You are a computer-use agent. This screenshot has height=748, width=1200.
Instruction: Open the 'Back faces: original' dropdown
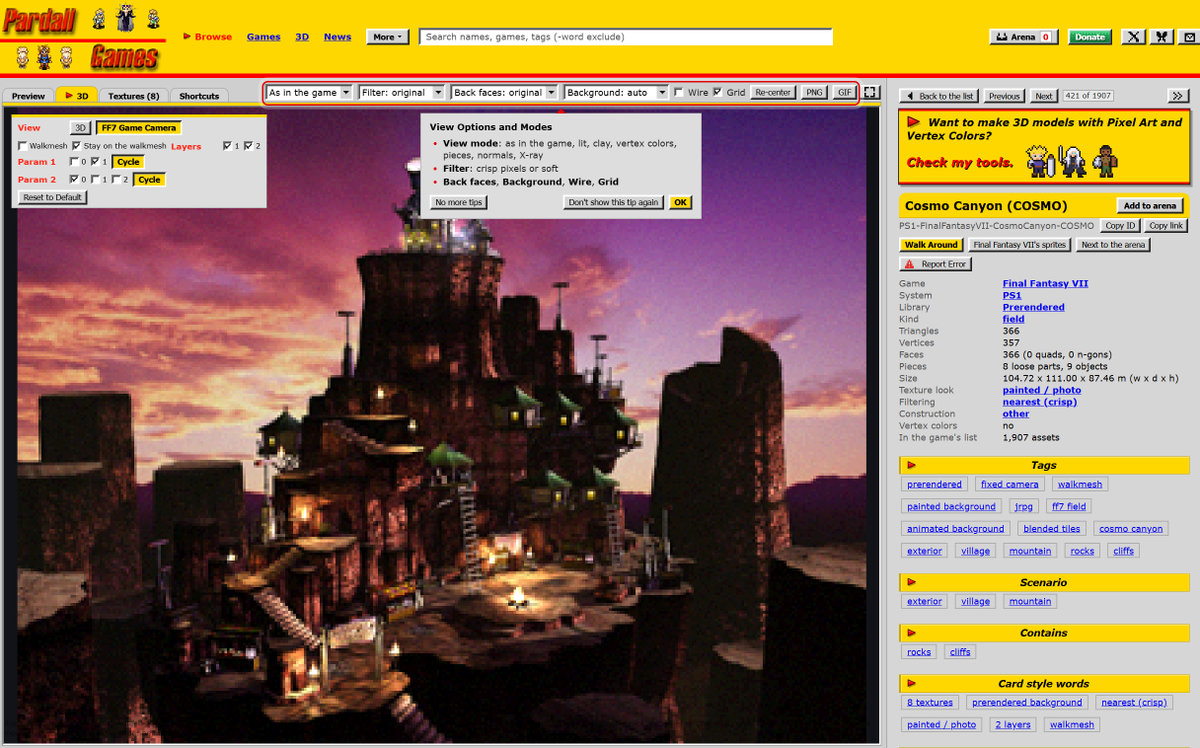point(504,92)
